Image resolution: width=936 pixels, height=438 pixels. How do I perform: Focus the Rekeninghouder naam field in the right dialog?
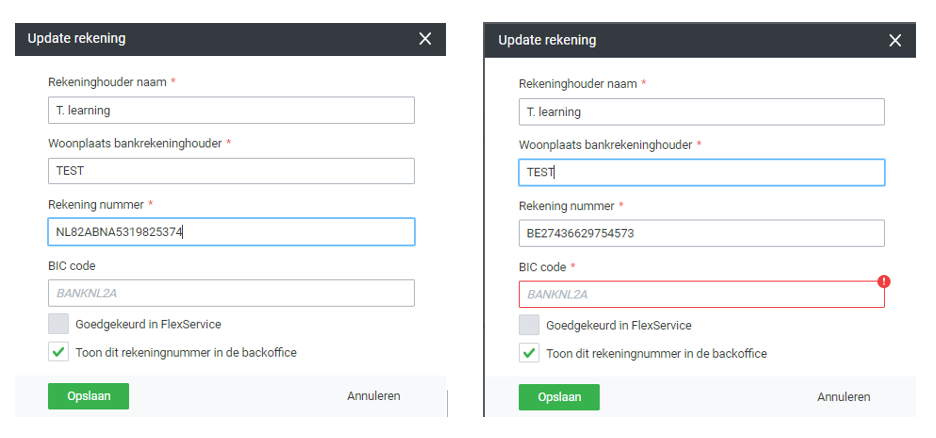pyautogui.click(x=701, y=112)
